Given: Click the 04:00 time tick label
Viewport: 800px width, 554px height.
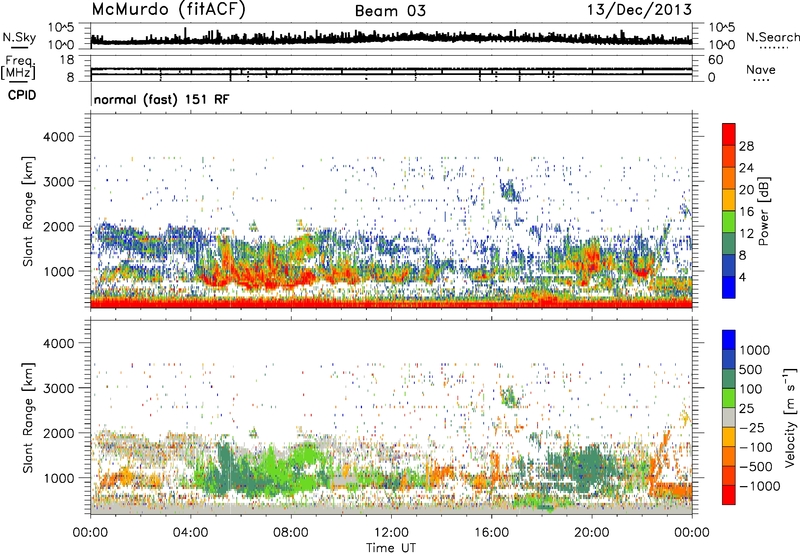Looking at the screenshot, I should [x=190, y=533].
